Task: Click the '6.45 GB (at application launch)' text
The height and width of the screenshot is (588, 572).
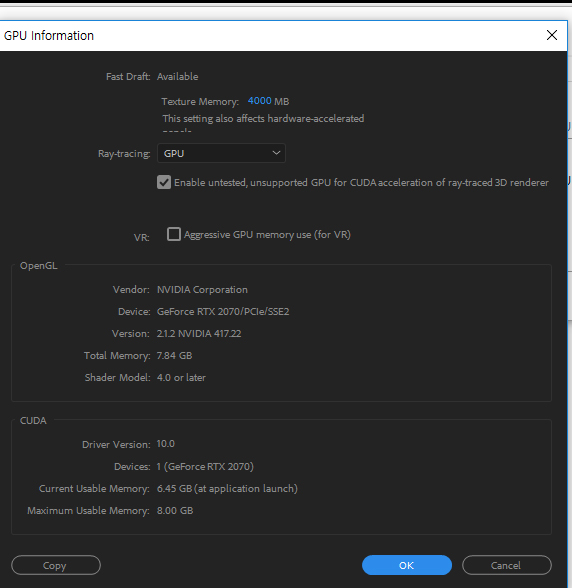Action: click(227, 489)
